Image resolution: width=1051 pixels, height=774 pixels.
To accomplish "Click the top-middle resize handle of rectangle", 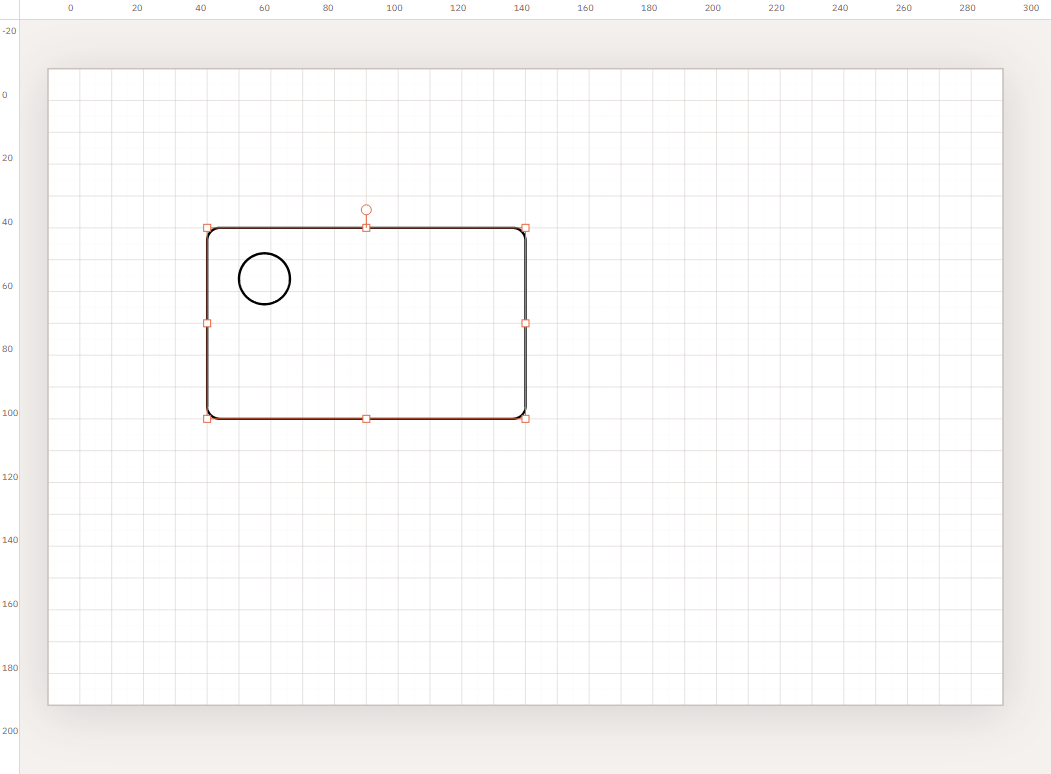I will [x=366, y=228].
